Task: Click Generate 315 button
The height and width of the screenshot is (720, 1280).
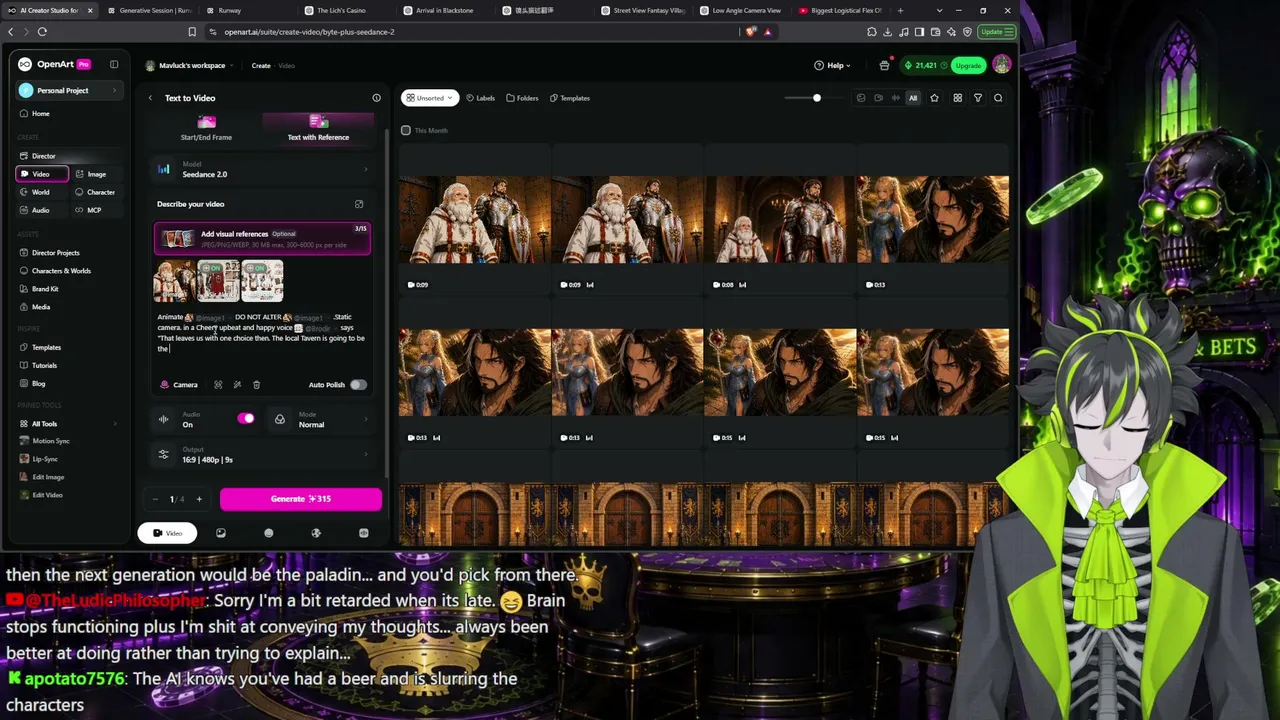Action: pyautogui.click(x=300, y=499)
